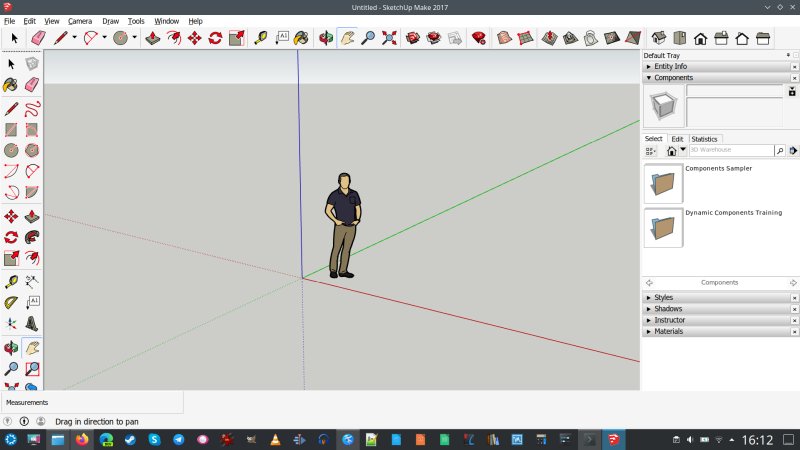Open the Dynamic Components Training collection
Viewport: 800px width, 450px height.
(x=664, y=227)
